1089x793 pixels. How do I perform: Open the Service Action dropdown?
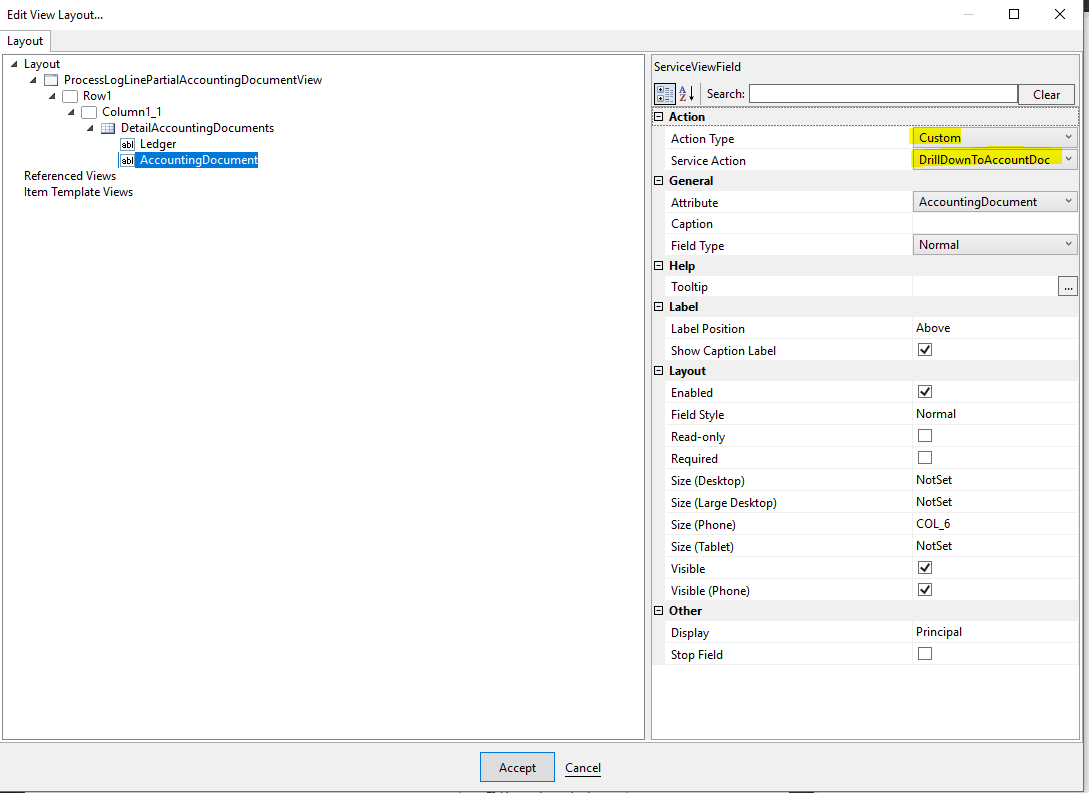(x=995, y=160)
